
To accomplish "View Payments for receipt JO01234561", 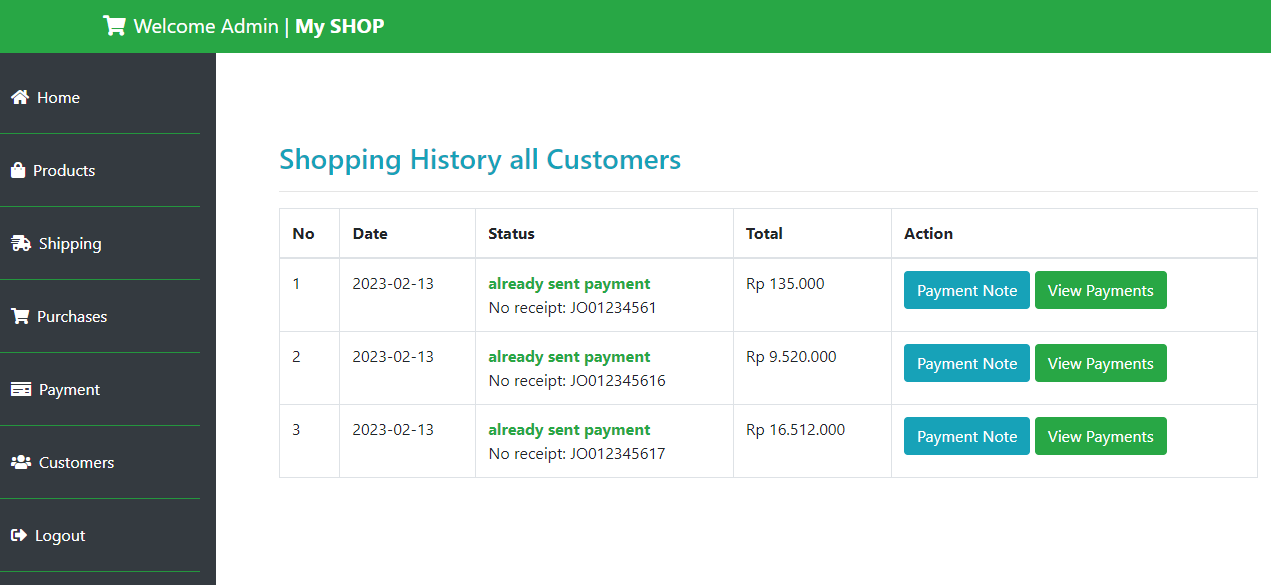I will [1100, 290].
